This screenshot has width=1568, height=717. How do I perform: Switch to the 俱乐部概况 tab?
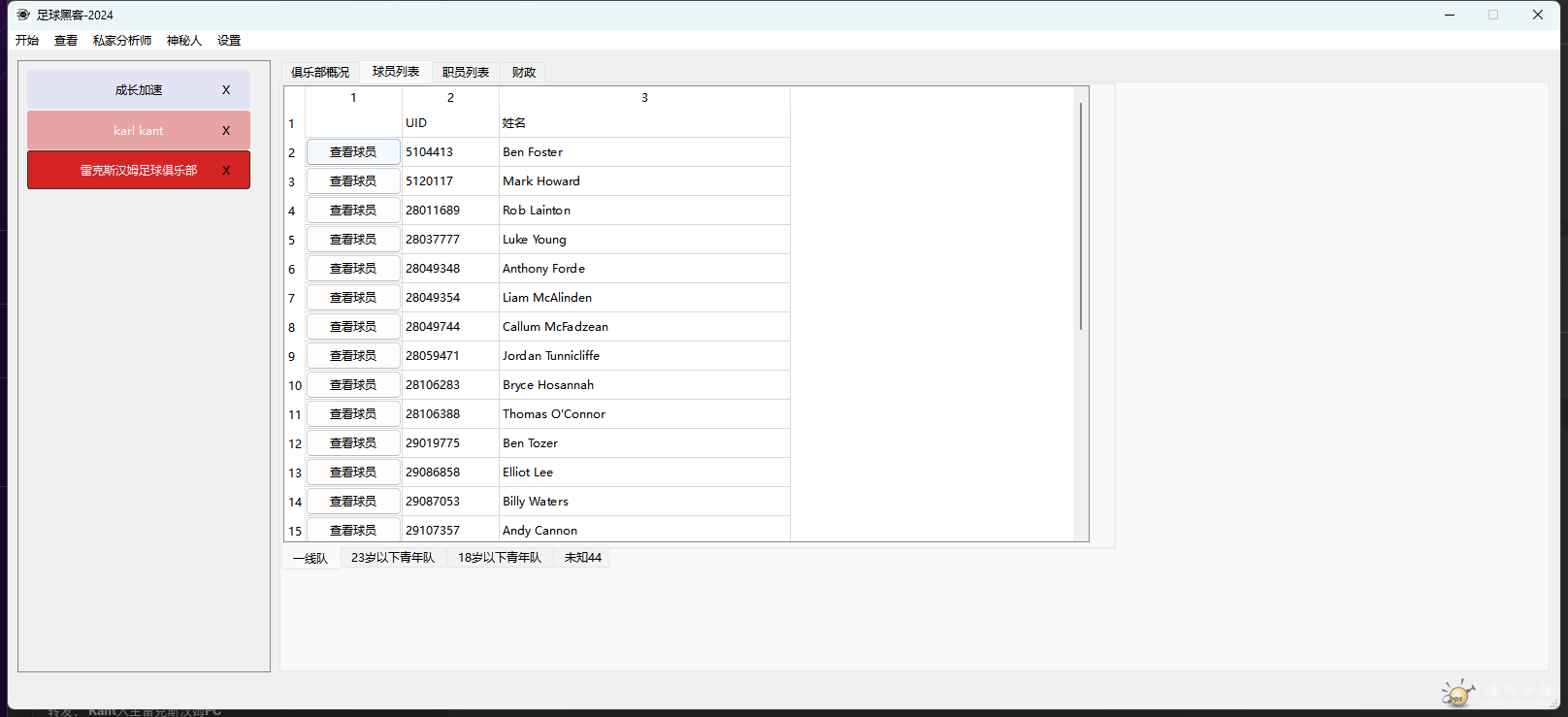[320, 73]
